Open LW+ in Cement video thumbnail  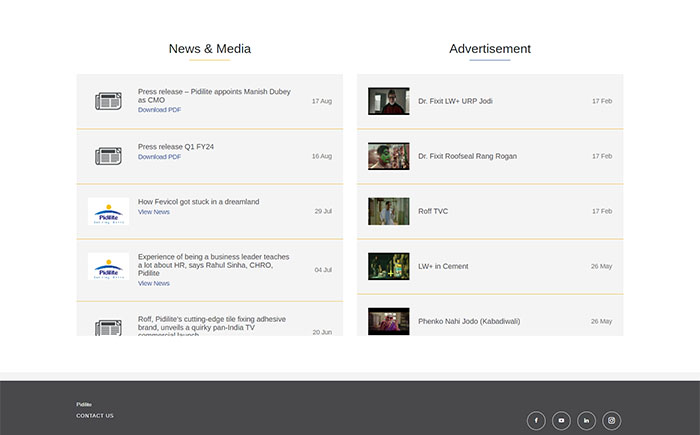pyautogui.click(x=388, y=266)
